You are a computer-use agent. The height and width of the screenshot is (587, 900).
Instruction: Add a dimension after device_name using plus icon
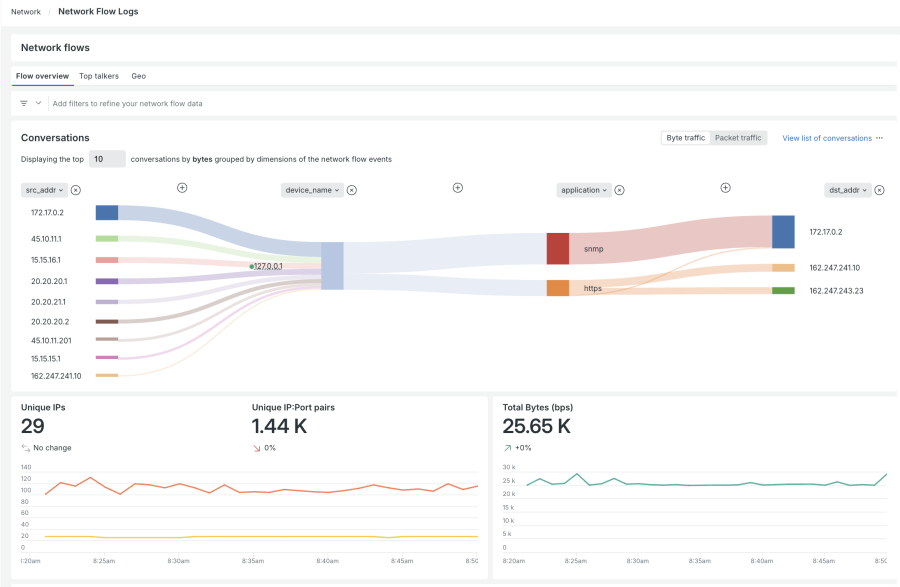click(457, 188)
